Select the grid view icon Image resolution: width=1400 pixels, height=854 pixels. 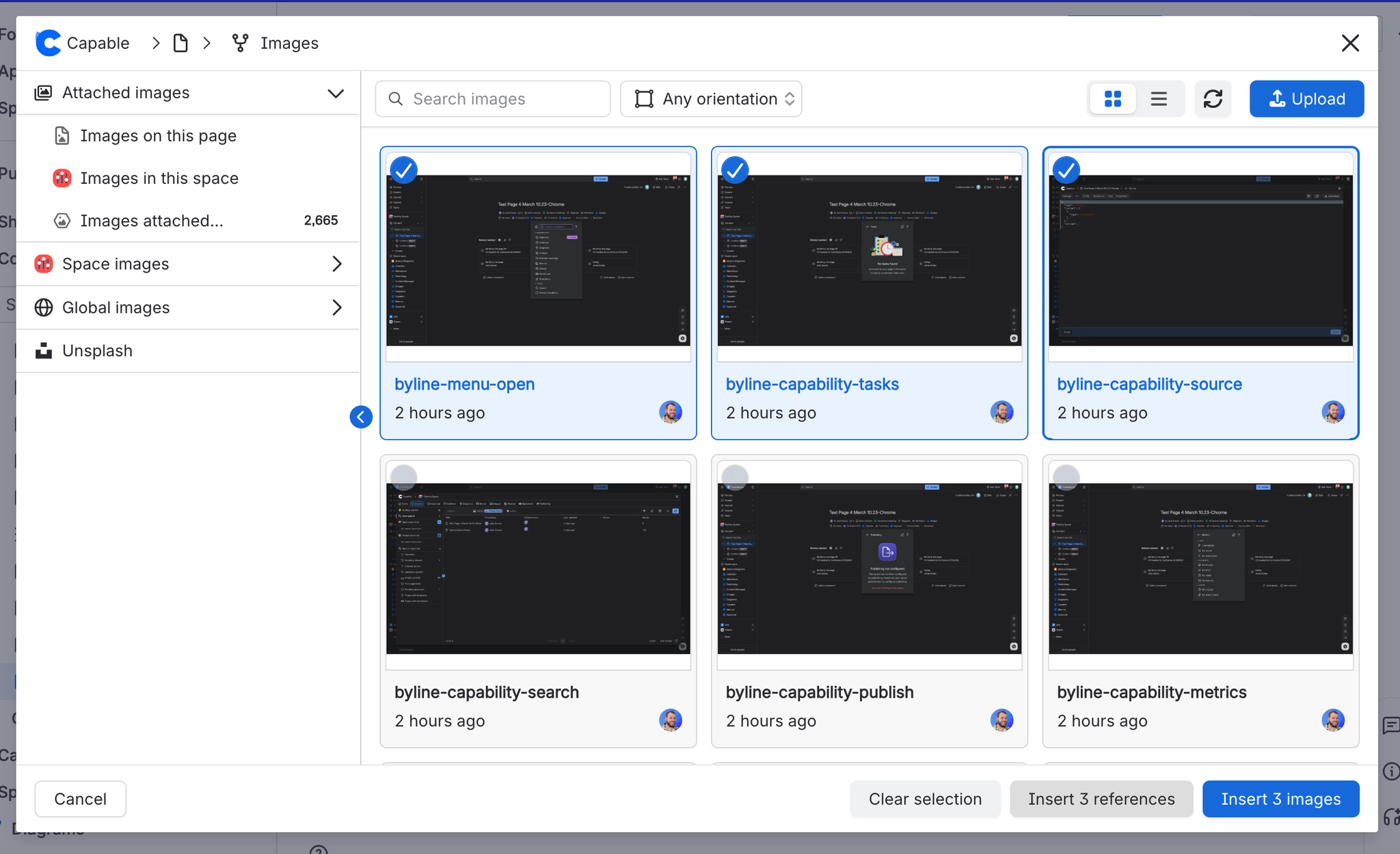pos(1112,98)
